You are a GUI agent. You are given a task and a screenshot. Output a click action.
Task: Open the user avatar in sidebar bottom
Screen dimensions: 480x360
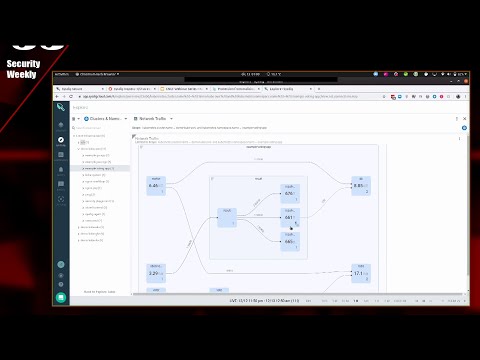[x=61, y=265]
